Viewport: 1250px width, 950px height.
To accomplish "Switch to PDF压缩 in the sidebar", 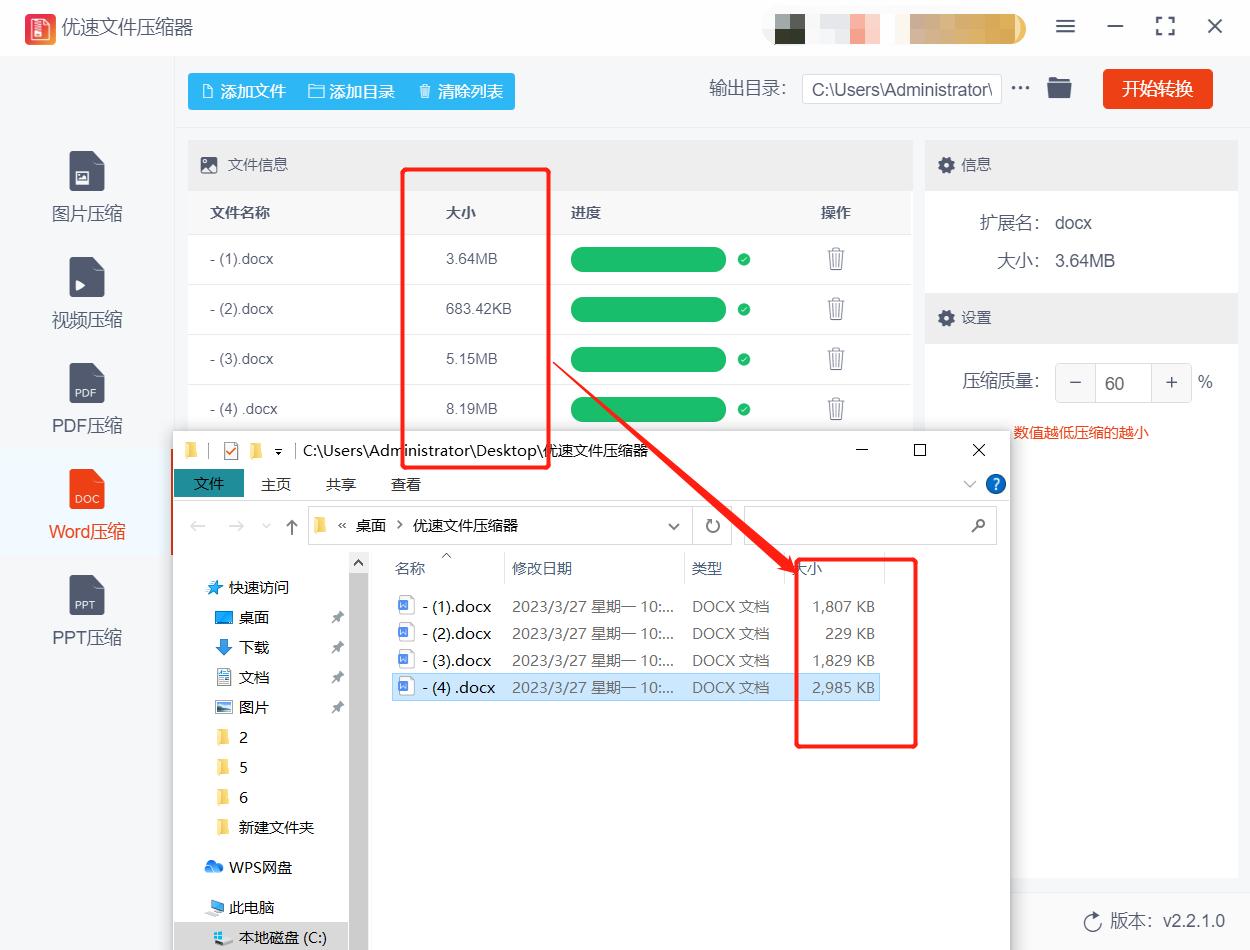I will point(86,398).
